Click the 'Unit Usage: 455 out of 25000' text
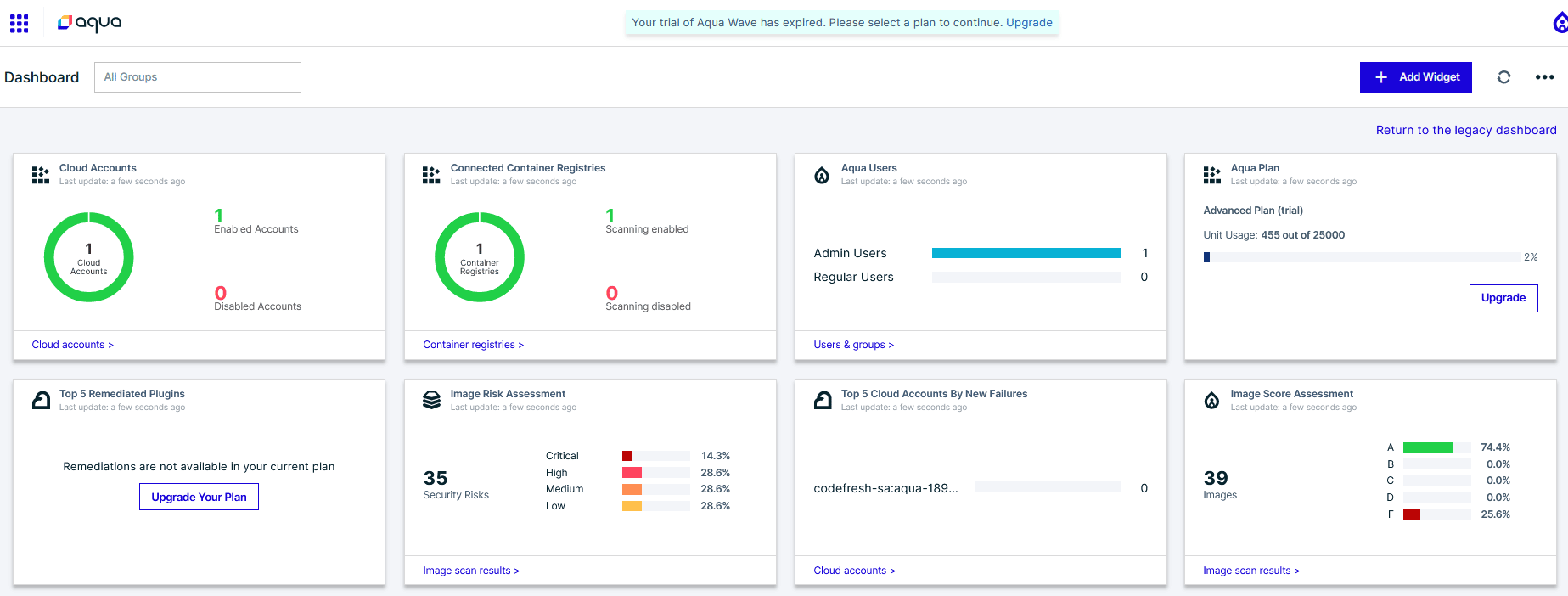The height and width of the screenshot is (596, 1568). [1273, 235]
